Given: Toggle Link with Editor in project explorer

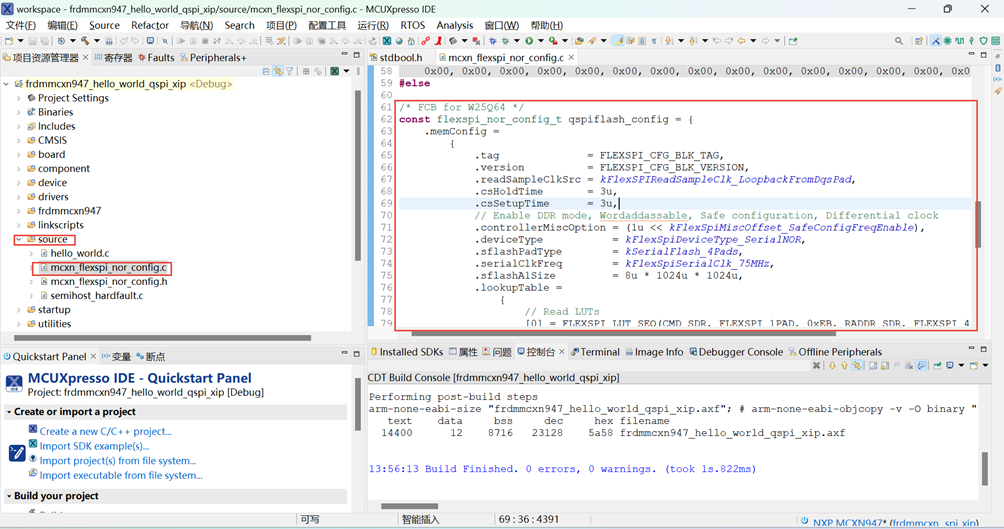Looking at the screenshot, I should click(x=278, y=71).
